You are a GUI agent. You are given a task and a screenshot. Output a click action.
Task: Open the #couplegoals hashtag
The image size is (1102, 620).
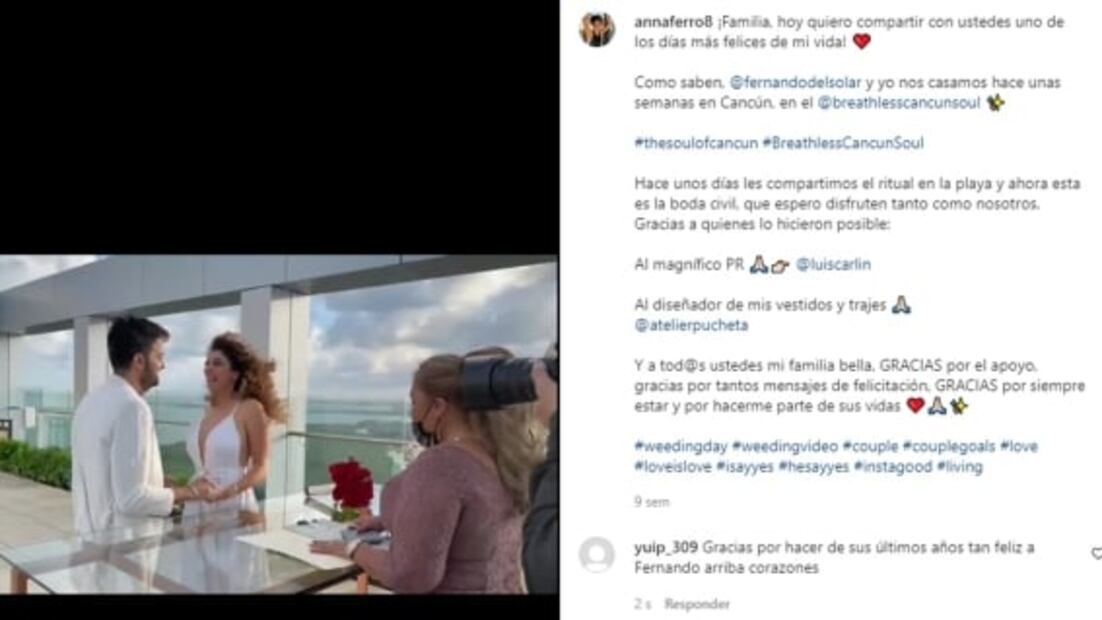pos(949,446)
